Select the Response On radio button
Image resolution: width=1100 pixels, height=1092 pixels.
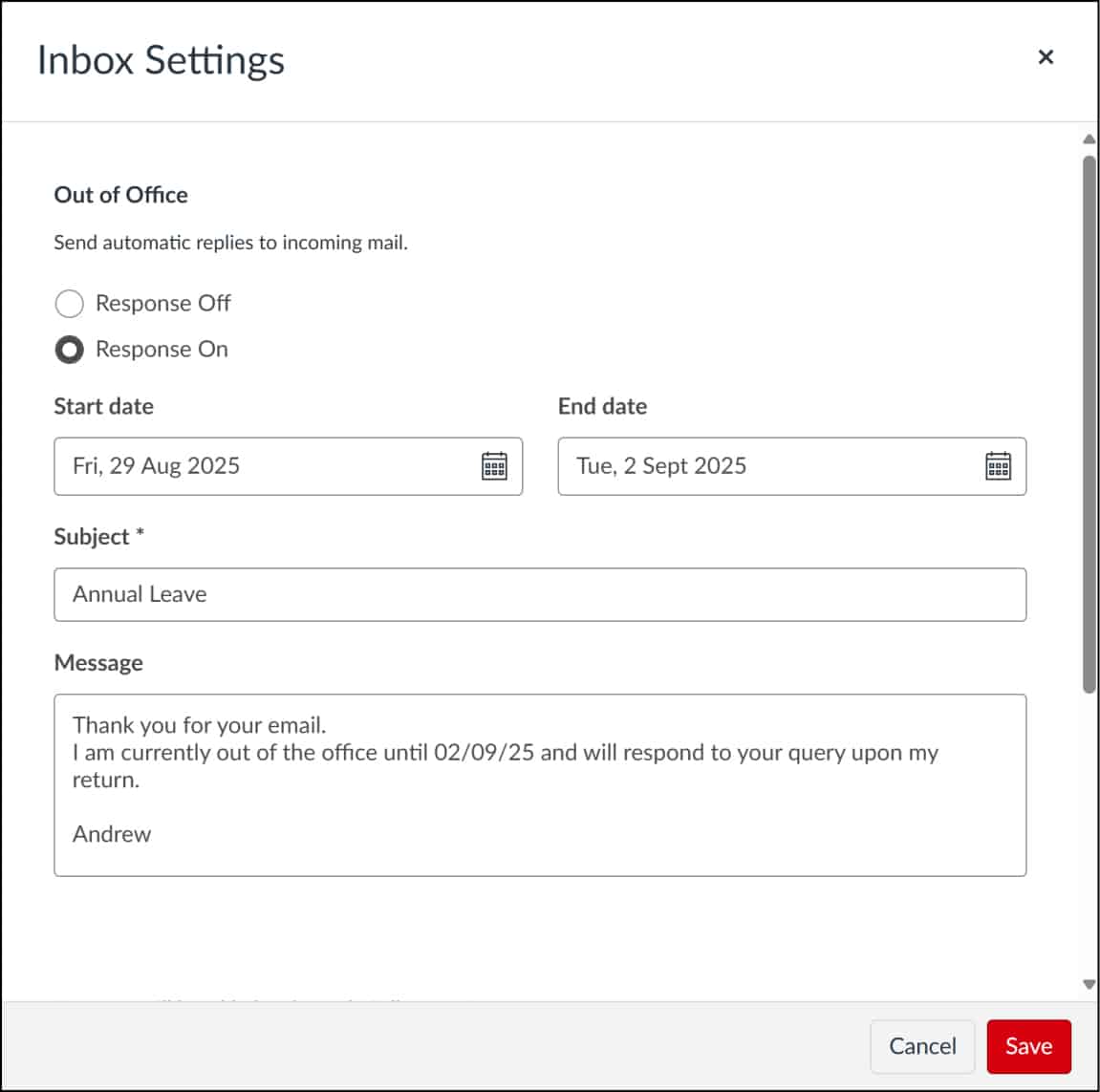pyautogui.click(x=69, y=350)
